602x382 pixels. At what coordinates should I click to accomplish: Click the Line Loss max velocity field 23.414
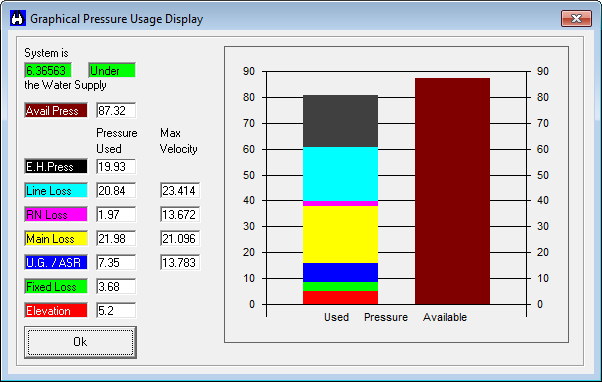tap(180, 190)
